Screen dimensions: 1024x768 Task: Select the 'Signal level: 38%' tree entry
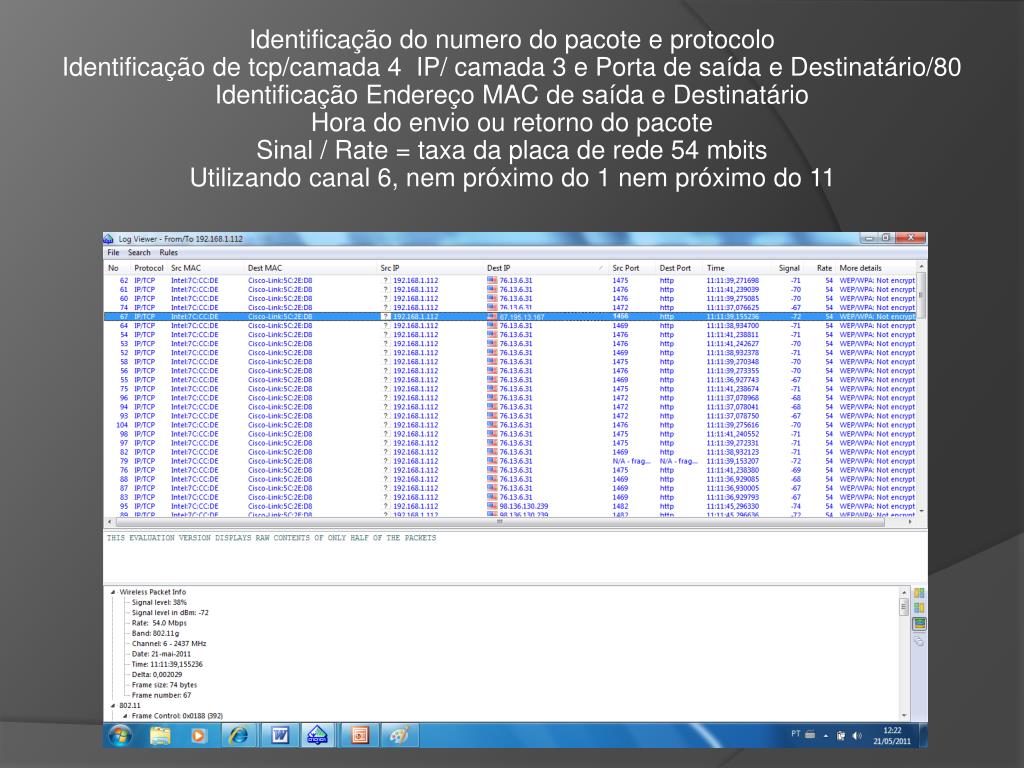click(159, 603)
